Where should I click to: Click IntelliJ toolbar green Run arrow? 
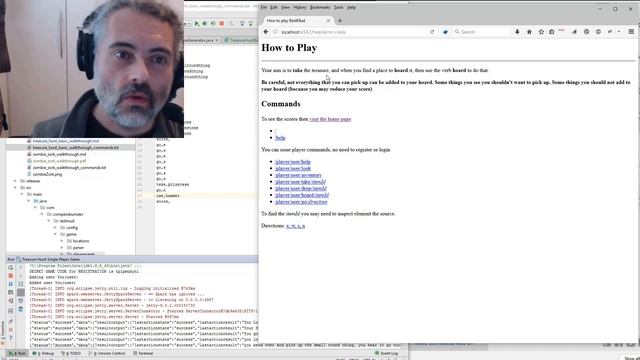(x=197, y=24)
